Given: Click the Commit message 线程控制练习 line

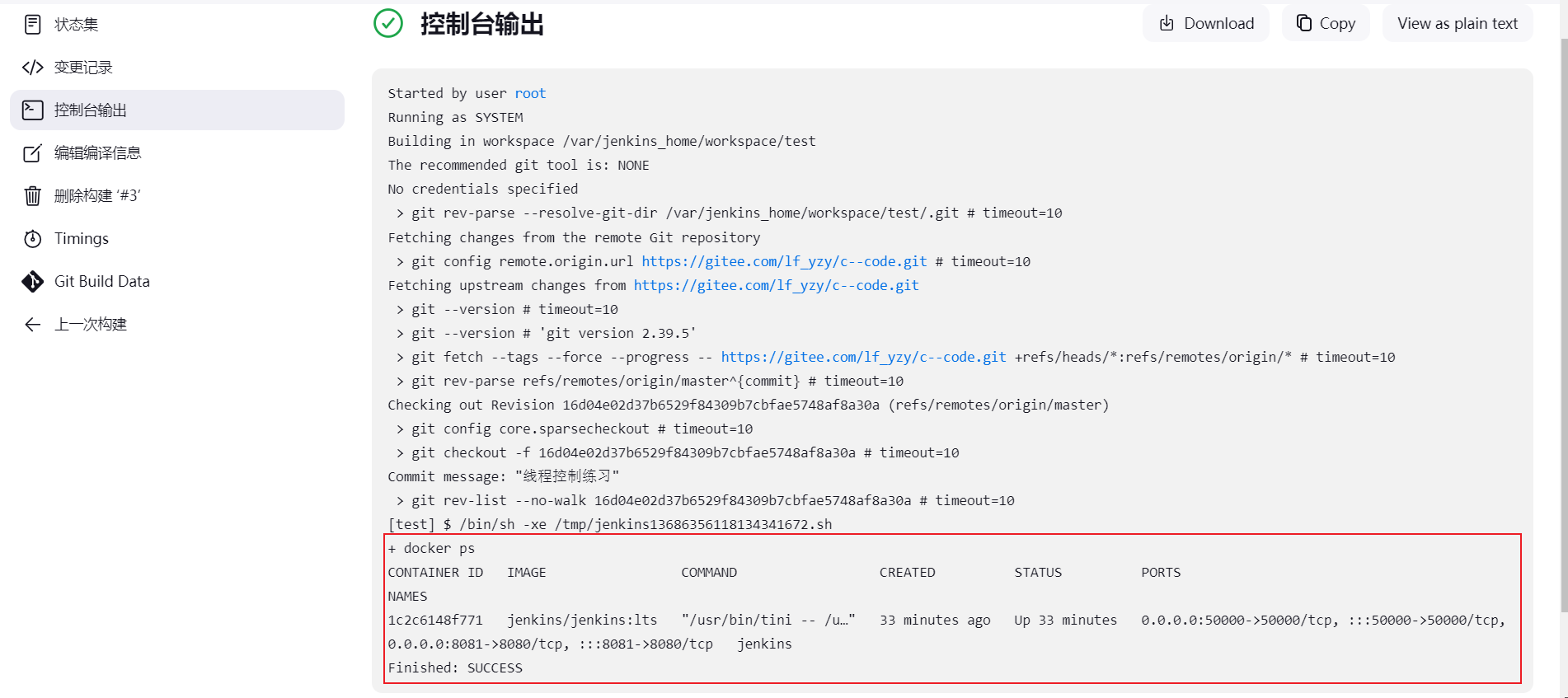Looking at the screenshot, I should [503, 476].
